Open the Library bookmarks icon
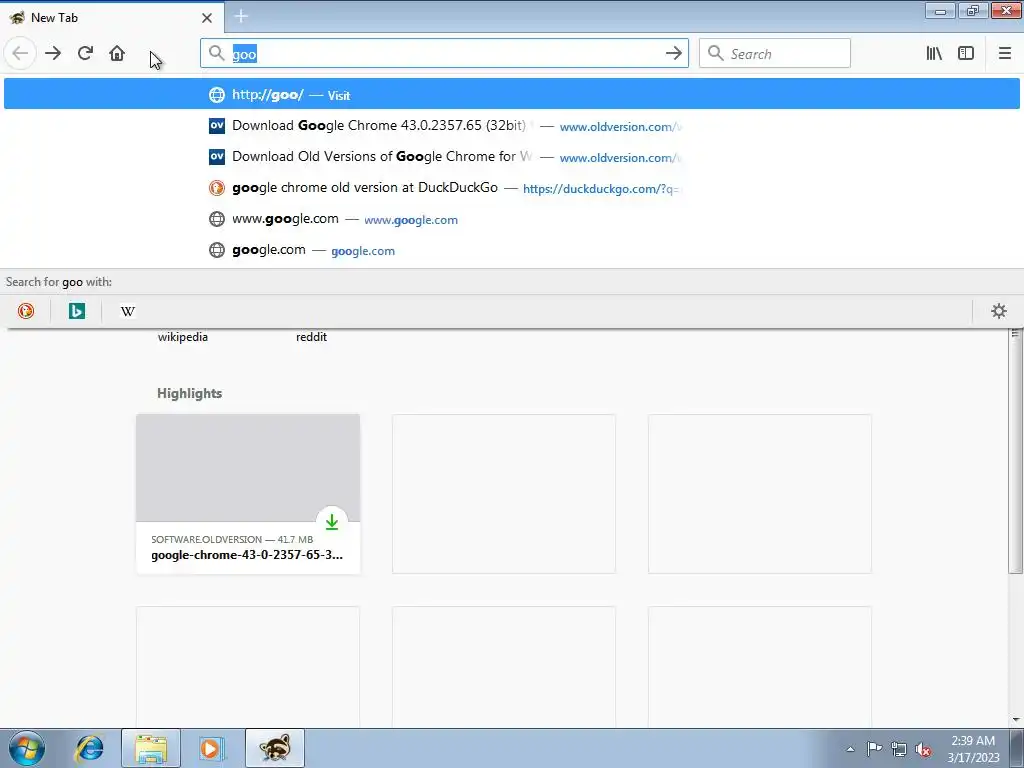This screenshot has height=768, width=1024. [934, 54]
